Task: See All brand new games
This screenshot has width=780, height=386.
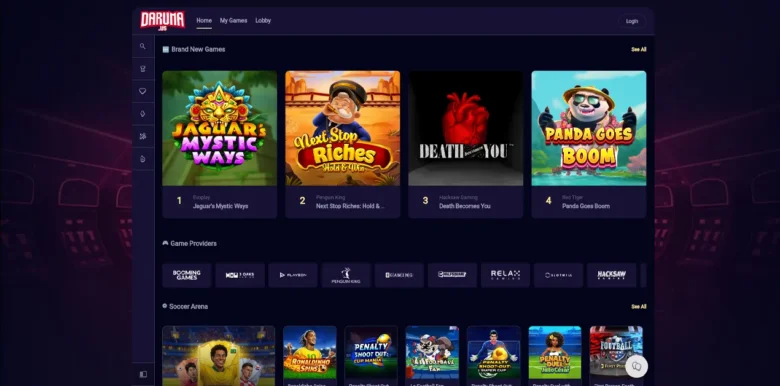Action: click(x=639, y=50)
